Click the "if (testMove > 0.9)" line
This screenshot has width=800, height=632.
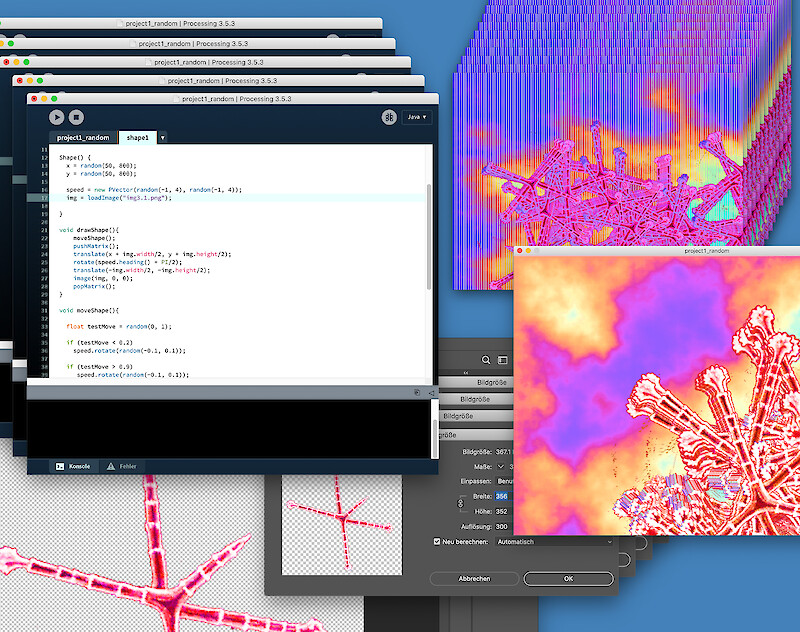[x=99, y=367]
